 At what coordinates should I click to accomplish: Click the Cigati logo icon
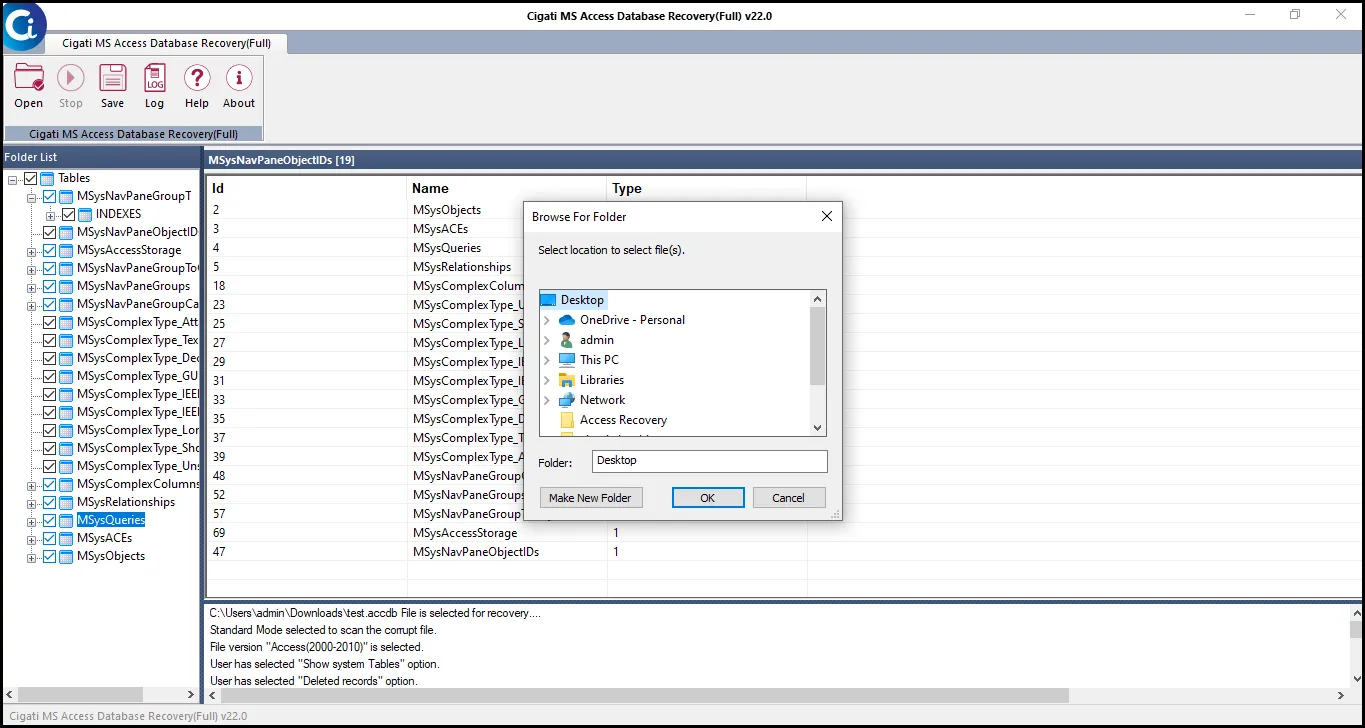[x=22, y=26]
